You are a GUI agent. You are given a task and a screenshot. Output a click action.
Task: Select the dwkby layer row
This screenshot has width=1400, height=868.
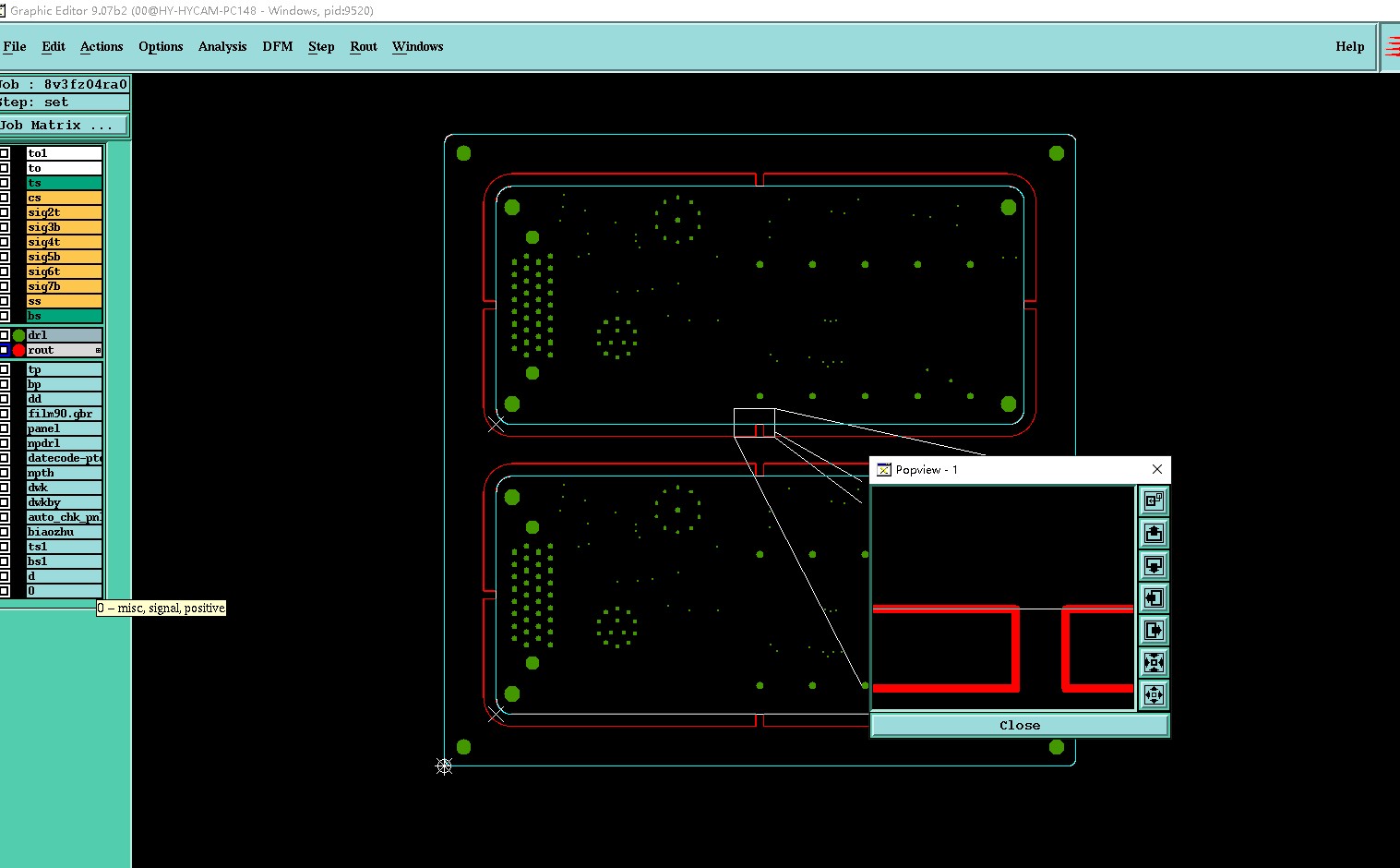pyautogui.click(x=64, y=502)
